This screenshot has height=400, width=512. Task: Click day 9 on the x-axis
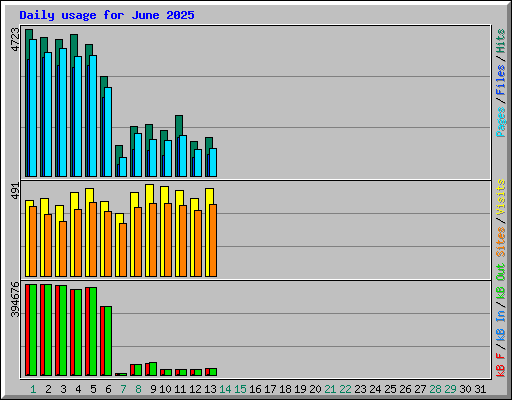coord(153,389)
